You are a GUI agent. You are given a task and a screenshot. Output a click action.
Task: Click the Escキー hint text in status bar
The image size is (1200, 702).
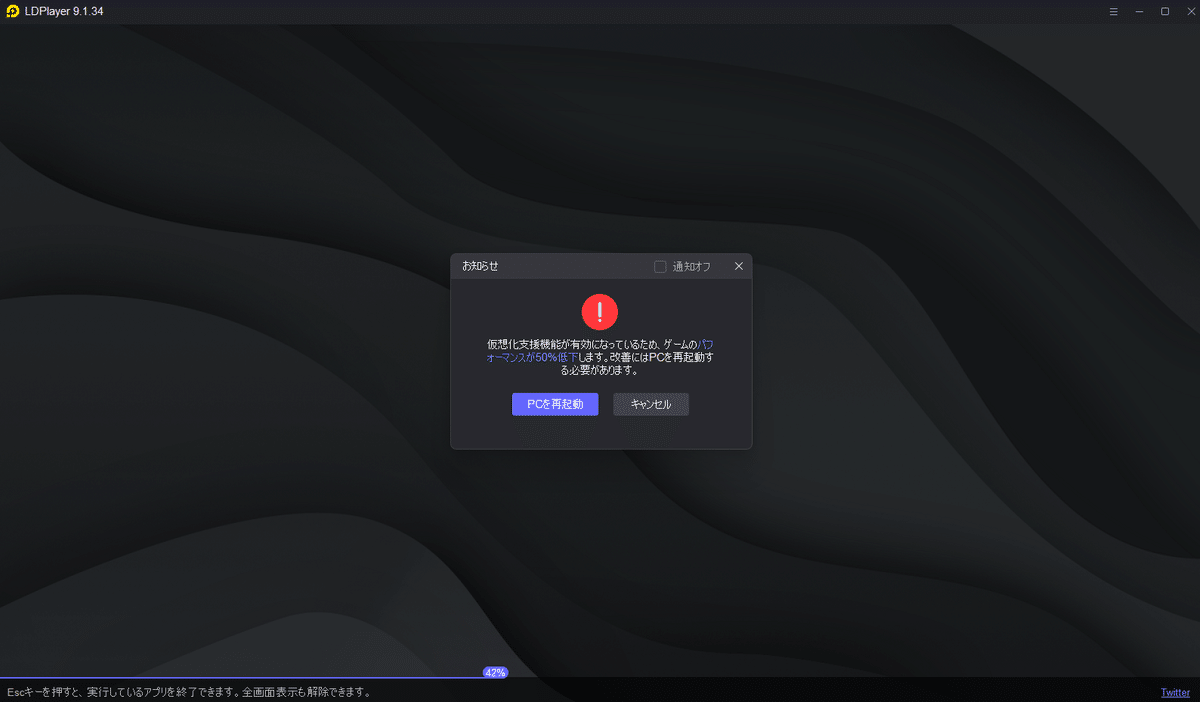click(189, 692)
